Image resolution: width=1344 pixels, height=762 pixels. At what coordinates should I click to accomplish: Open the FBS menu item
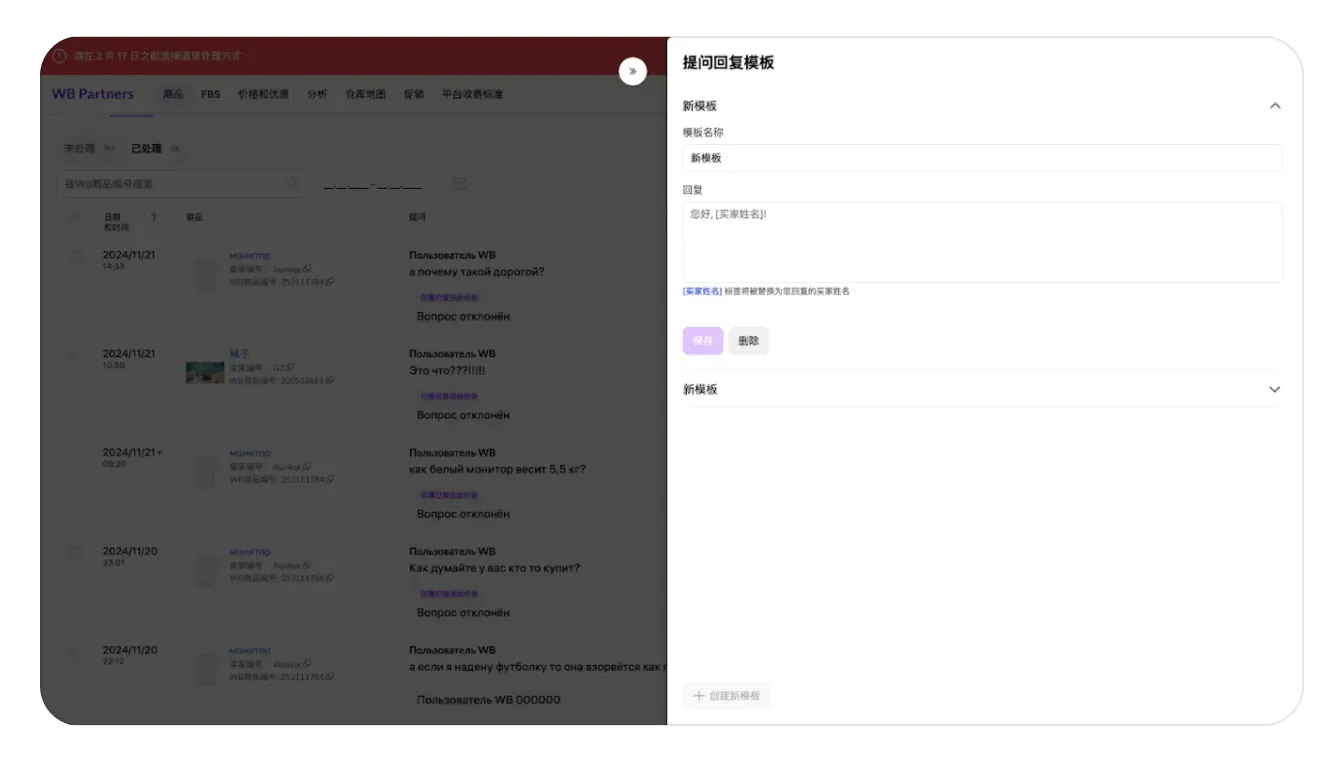tap(210, 94)
